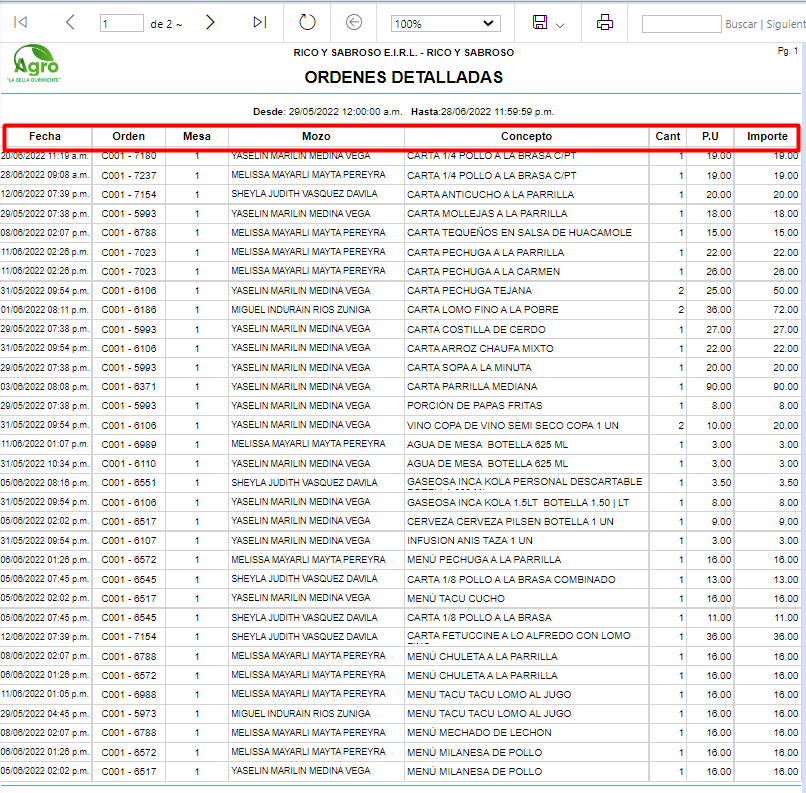Navigate back to parent report
Image resolution: width=806 pixels, height=793 pixels.
pos(354,22)
